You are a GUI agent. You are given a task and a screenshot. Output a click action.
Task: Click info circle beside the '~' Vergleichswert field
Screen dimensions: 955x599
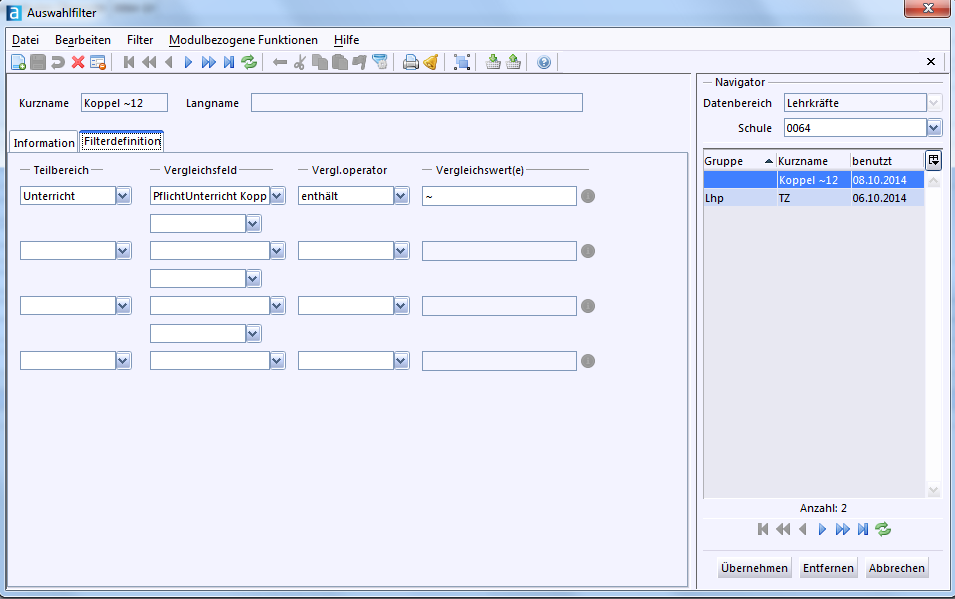point(588,196)
